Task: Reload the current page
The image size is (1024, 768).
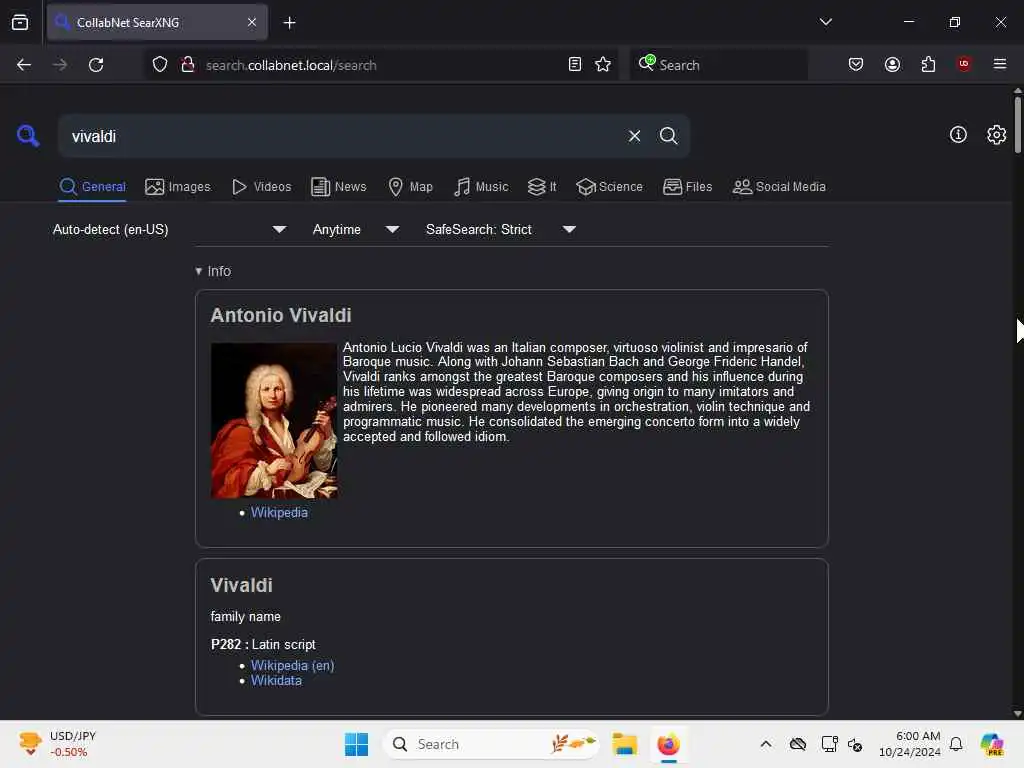Action: [96, 65]
